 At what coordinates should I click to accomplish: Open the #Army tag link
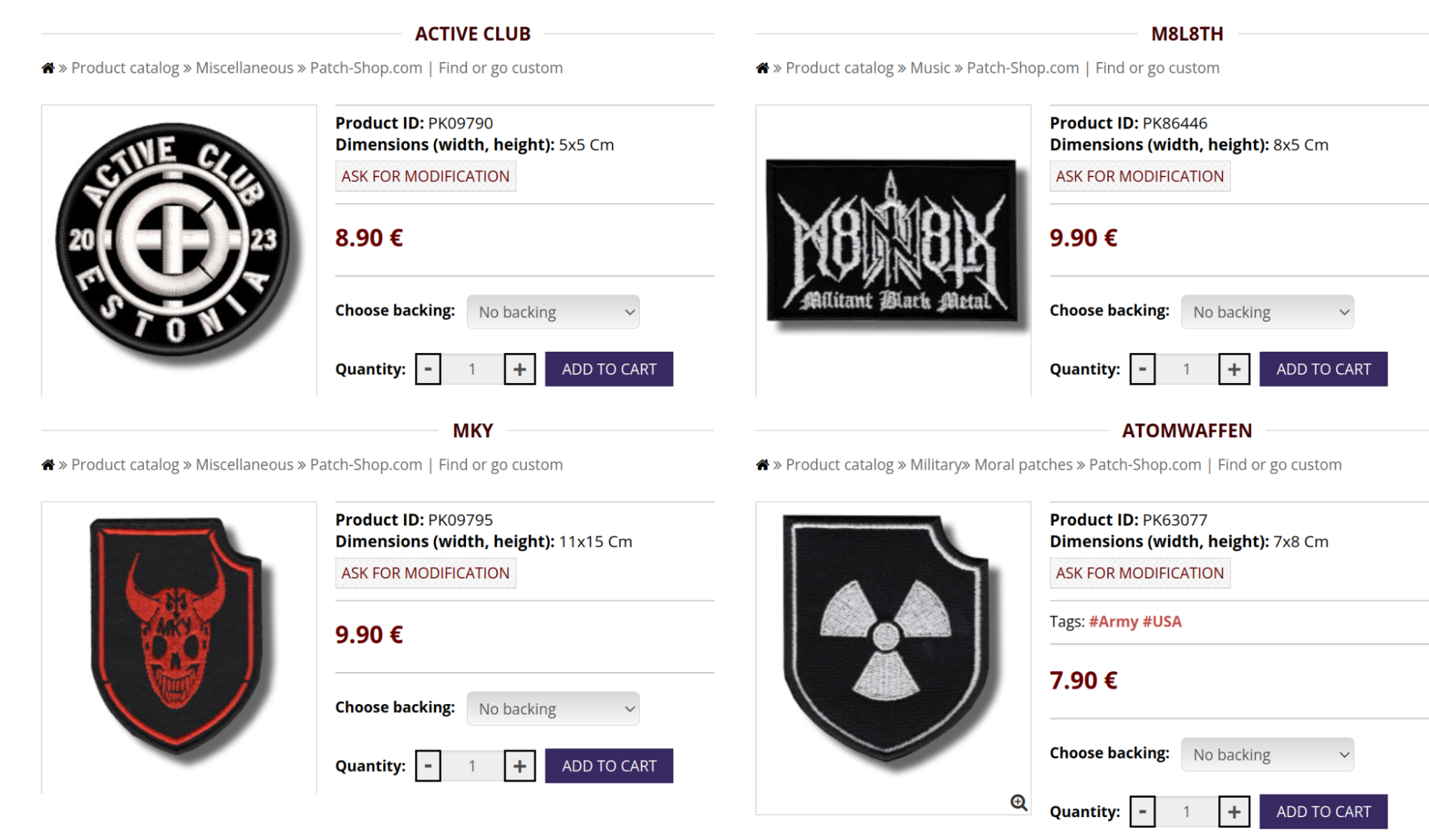click(x=1114, y=621)
